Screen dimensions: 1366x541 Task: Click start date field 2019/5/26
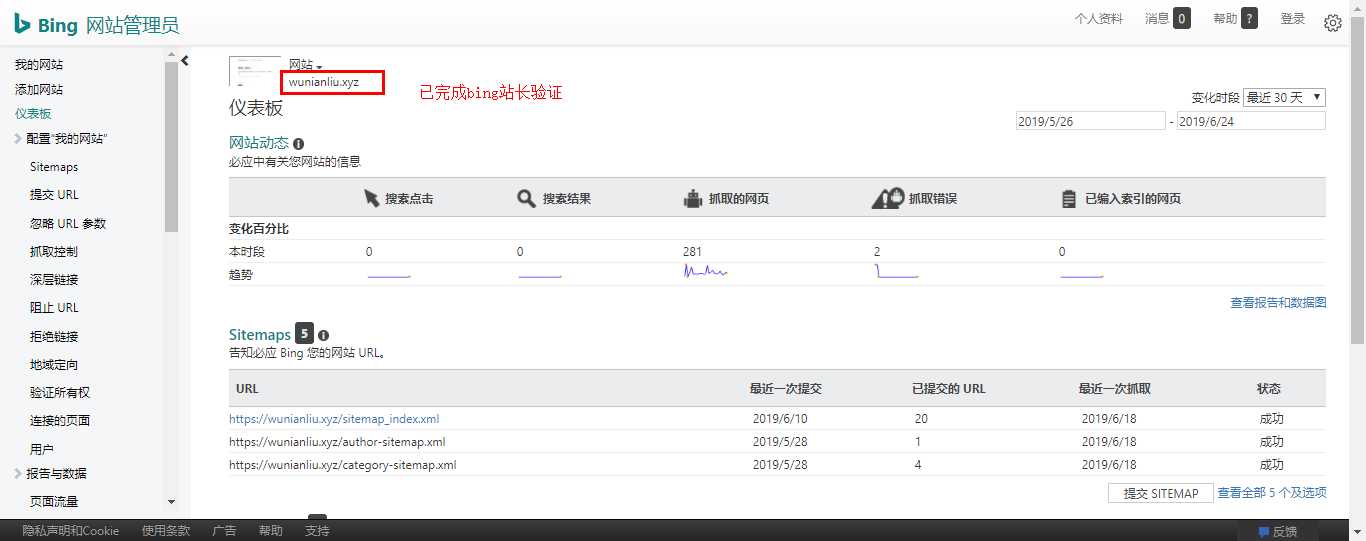(x=1090, y=121)
